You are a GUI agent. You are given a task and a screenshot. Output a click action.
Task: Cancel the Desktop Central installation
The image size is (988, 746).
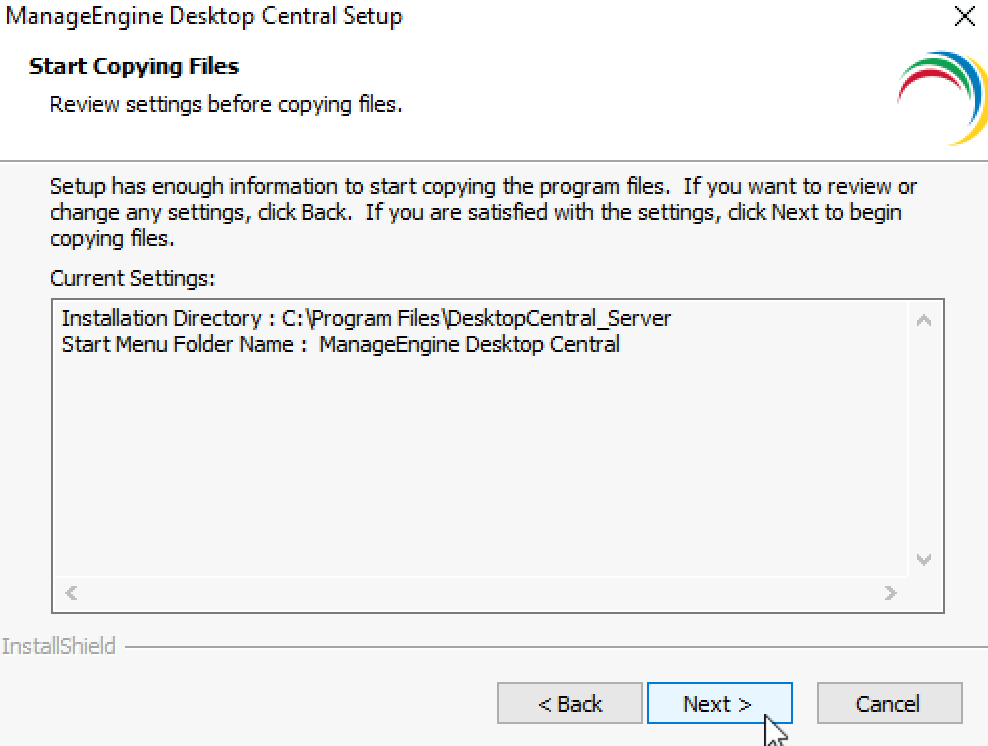pos(889,703)
